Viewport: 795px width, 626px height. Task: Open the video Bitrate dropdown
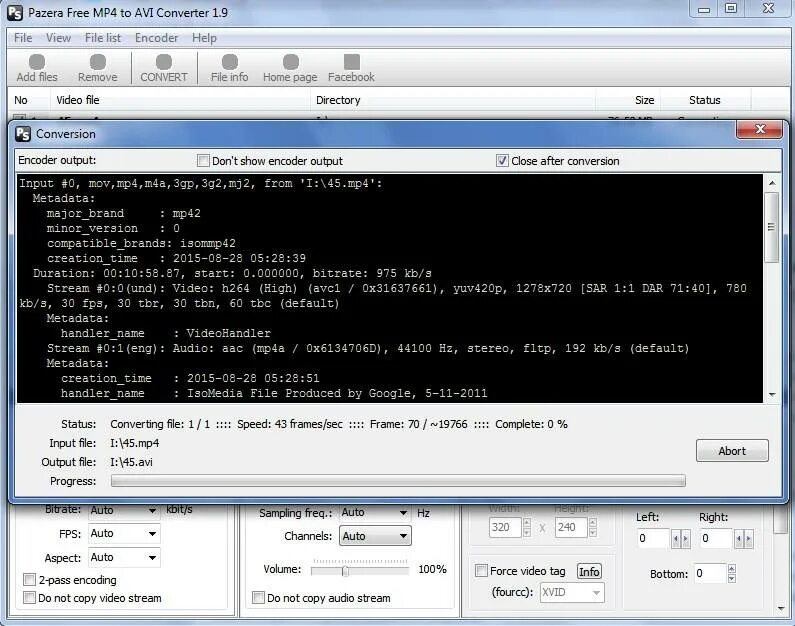124,510
